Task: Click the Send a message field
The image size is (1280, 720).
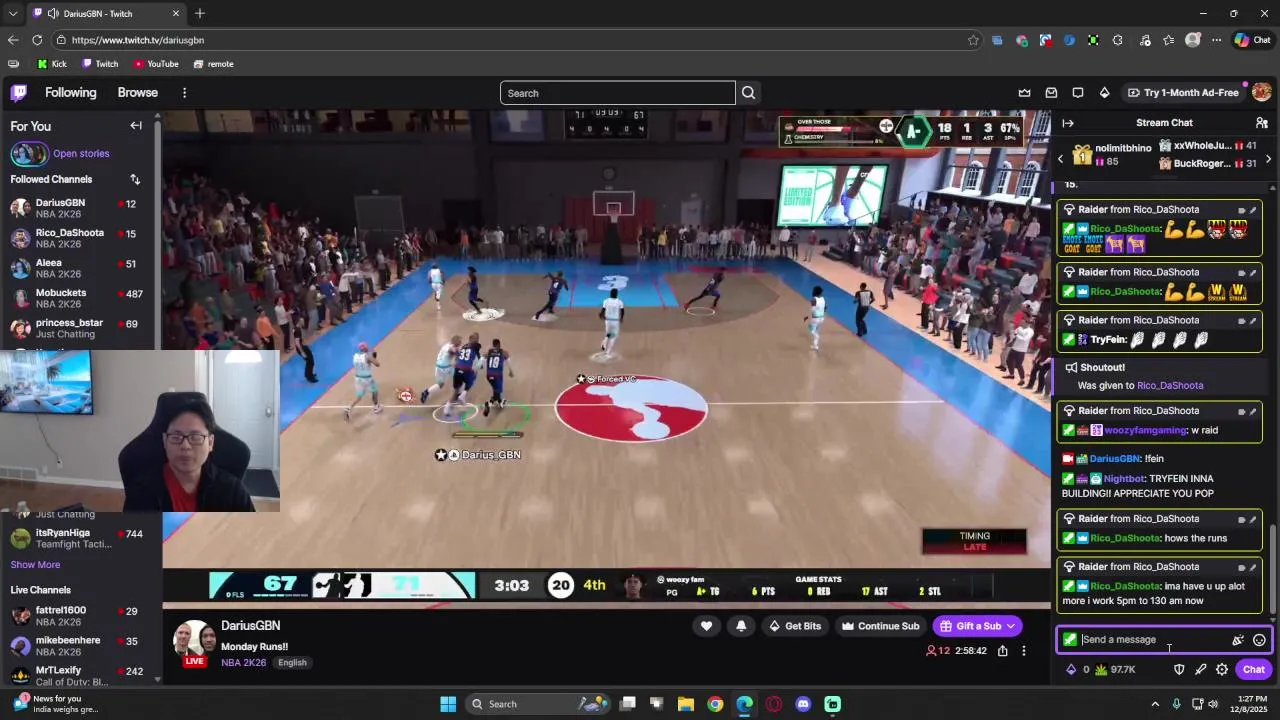Action: pyautogui.click(x=1165, y=640)
